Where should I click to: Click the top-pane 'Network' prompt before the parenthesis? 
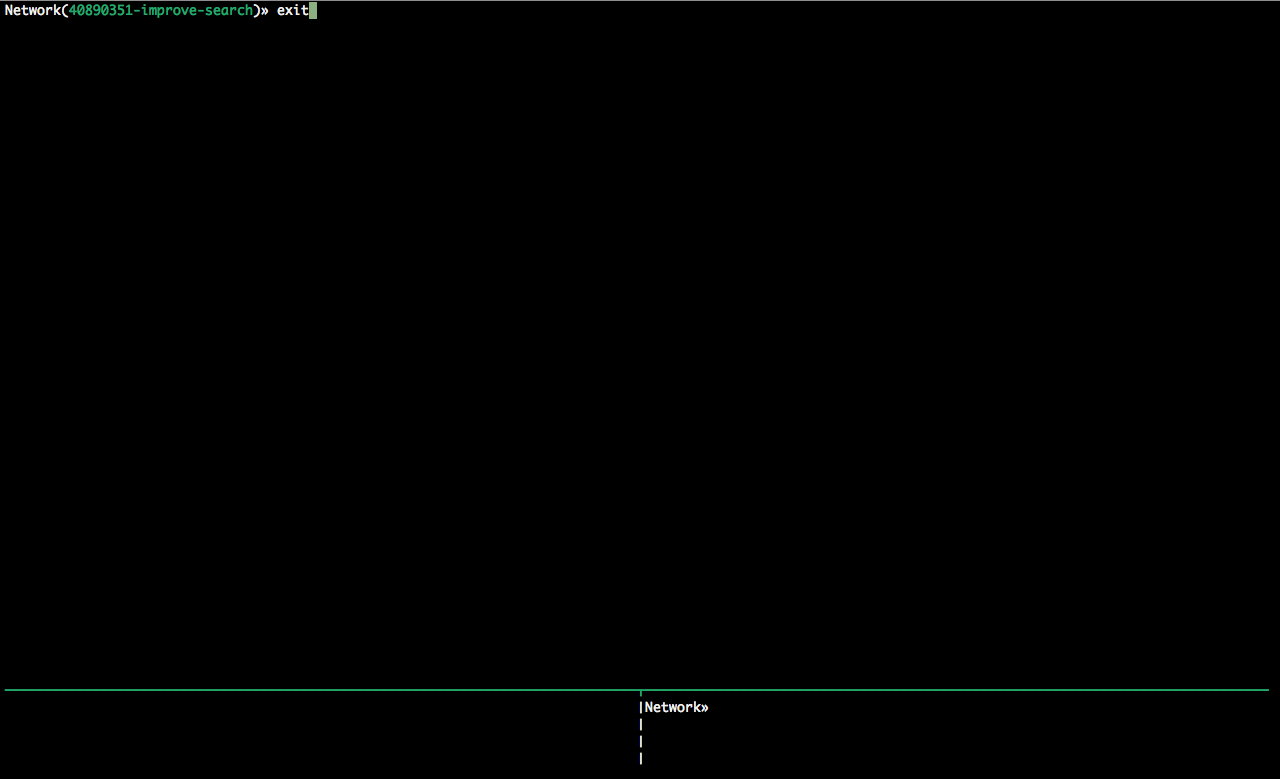pos(33,11)
